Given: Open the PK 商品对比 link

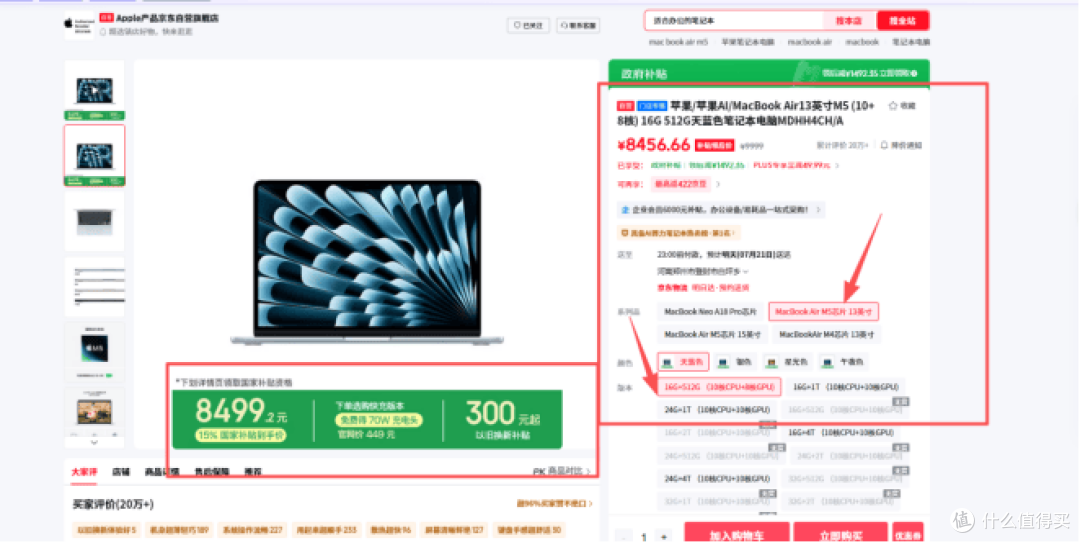Looking at the screenshot, I should 562,472.
